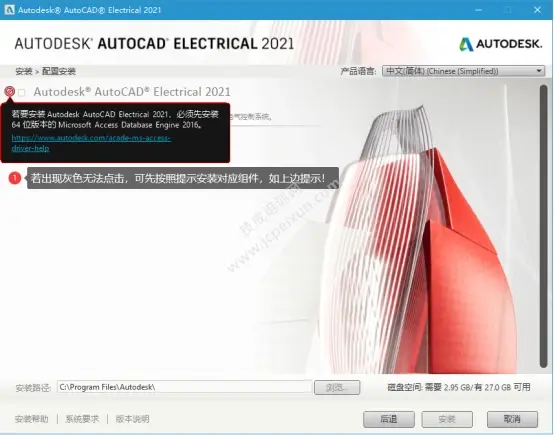Click the 后退 back button
Viewport: 554px width, 435px height.
click(x=389, y=419)
